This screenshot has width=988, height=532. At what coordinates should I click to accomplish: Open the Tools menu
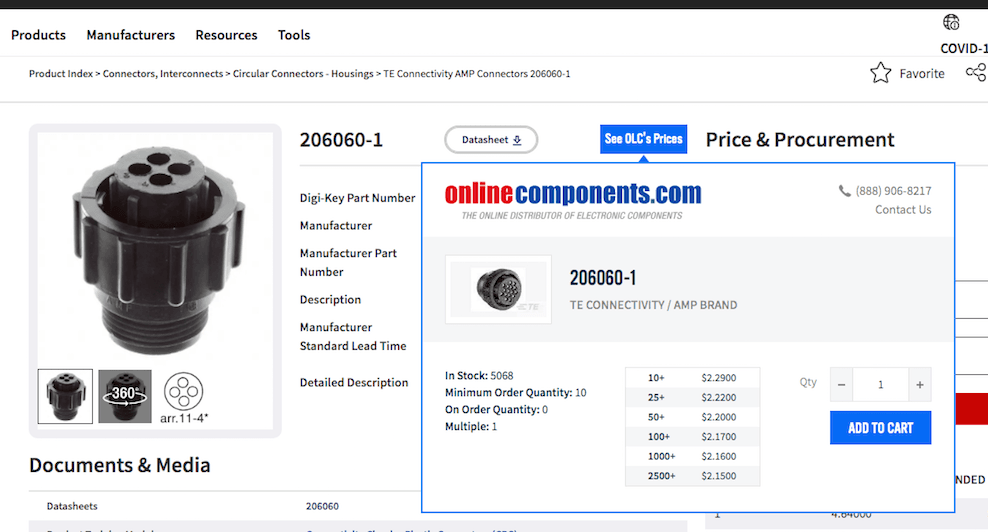coord(294,35)
